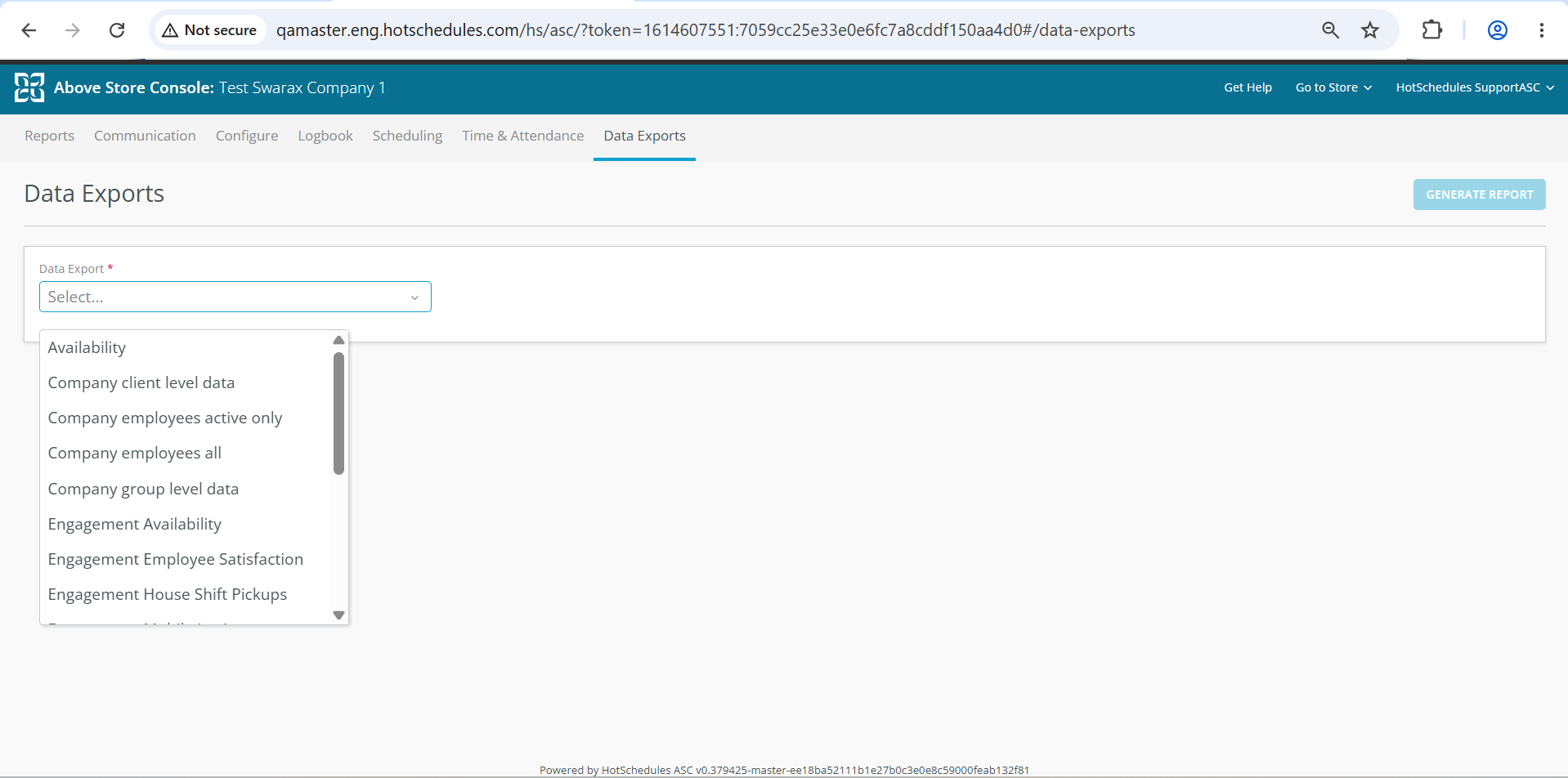This screenshot has height=778, width=1568.
Task: Expand the Go to Store dropdown
Action: [x=1333, y=87]
